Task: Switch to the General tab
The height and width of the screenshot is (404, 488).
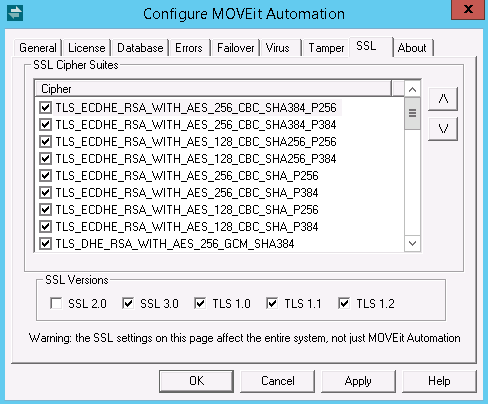Action: coord(38,48)
